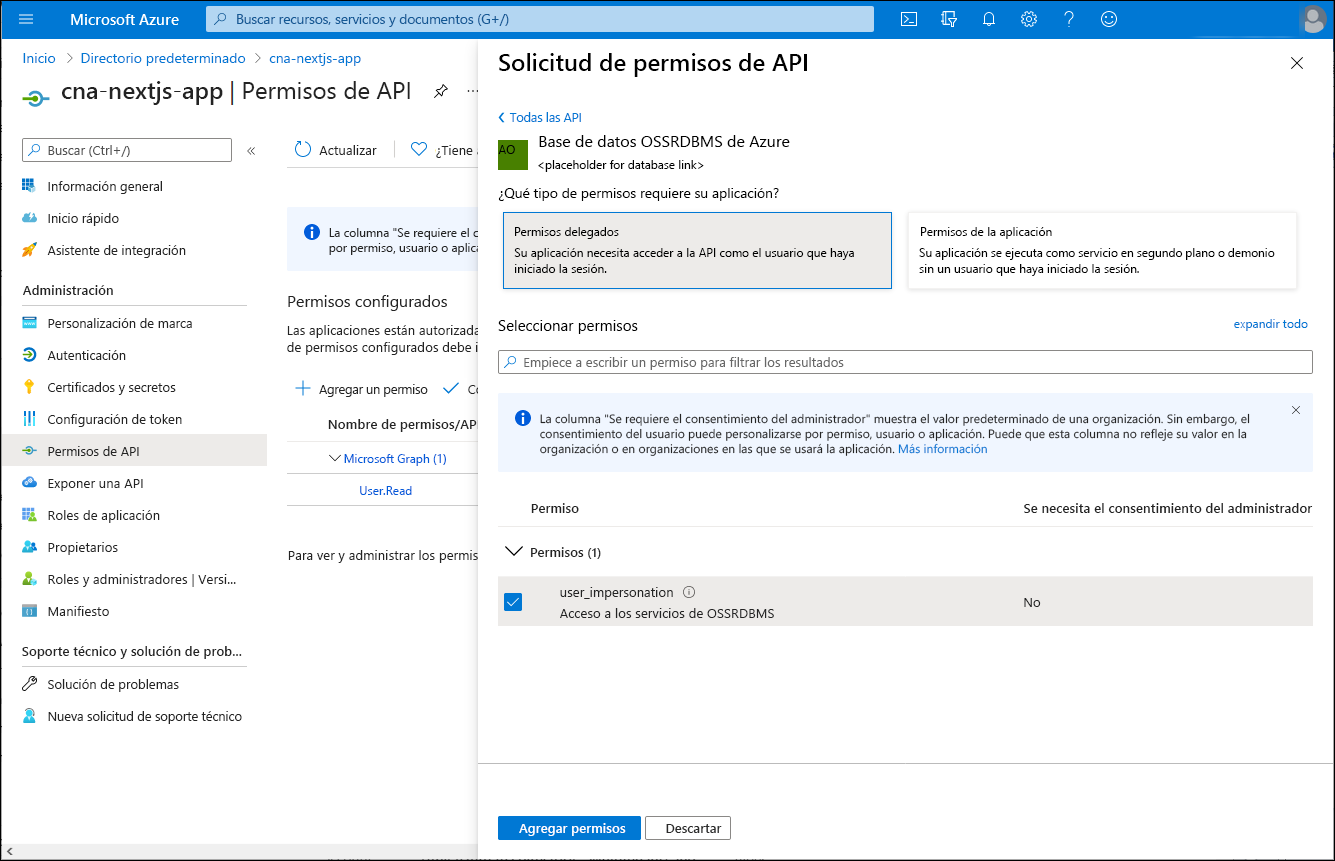Click the horizontal scrollbar at bottom
This screenshot has height=861, width=1335.
click(x=240, y=850)
